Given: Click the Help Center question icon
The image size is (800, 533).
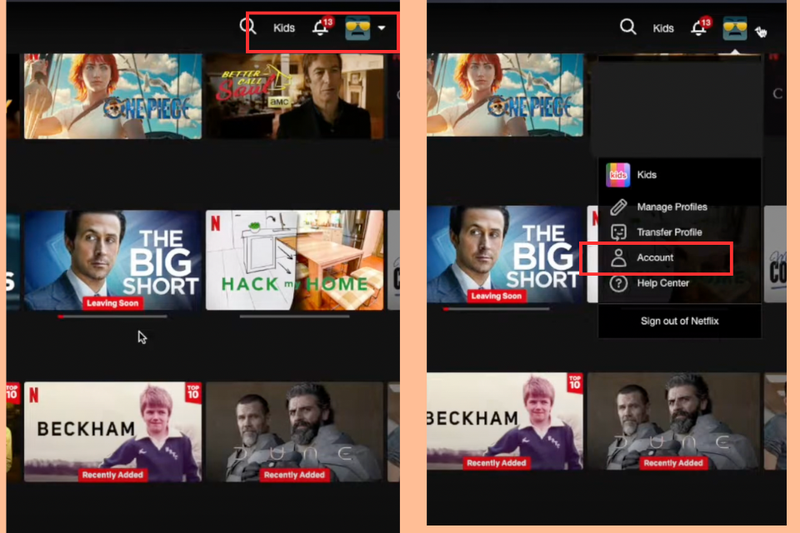Looking at the screenshot, I should tap(618, 284).
